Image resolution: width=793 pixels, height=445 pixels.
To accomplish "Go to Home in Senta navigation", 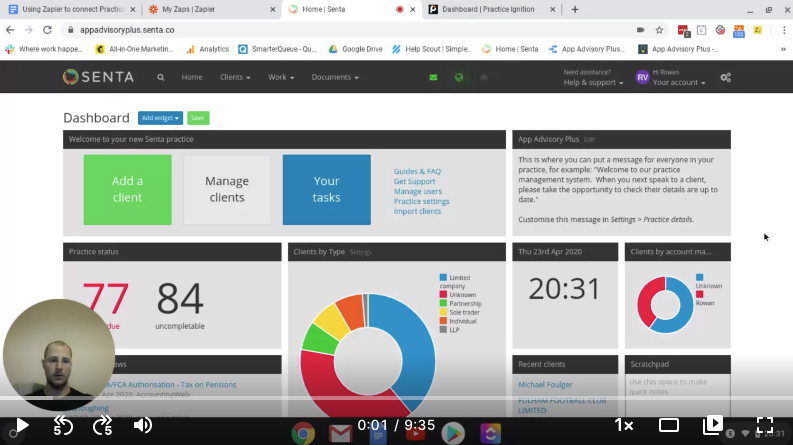I will pos(192,77).
